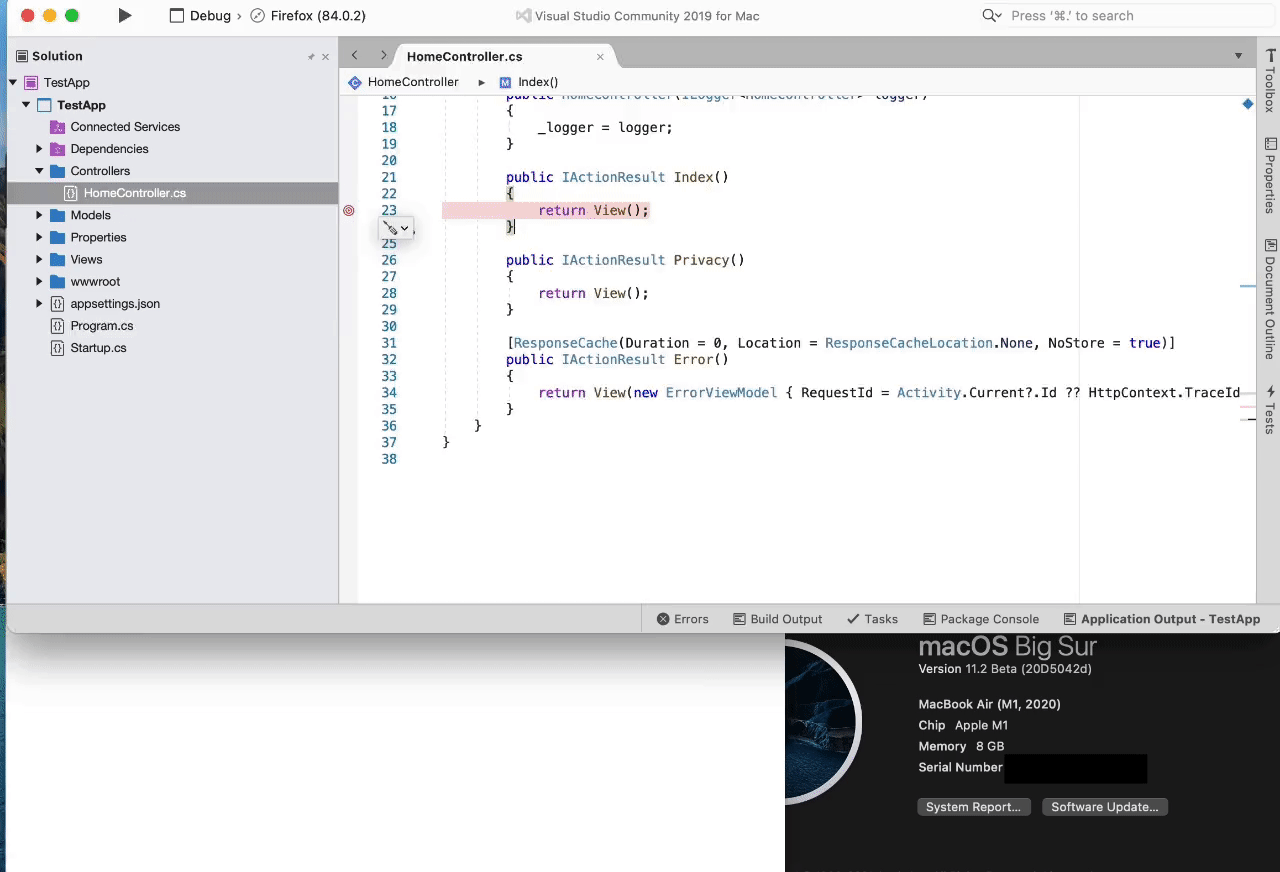Viewport: 1280px width, 872px height.
Task: Click the Models folder icon
Action: pyautogui.click(x=58, y=215)
